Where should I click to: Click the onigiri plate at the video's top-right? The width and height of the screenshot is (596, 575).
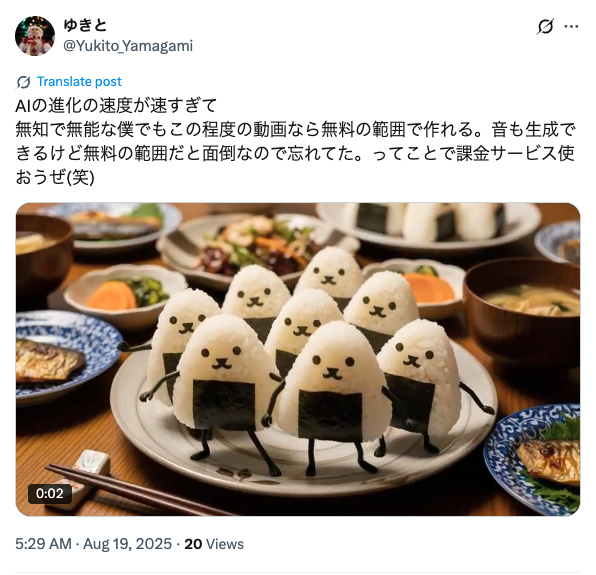point(429,226)
